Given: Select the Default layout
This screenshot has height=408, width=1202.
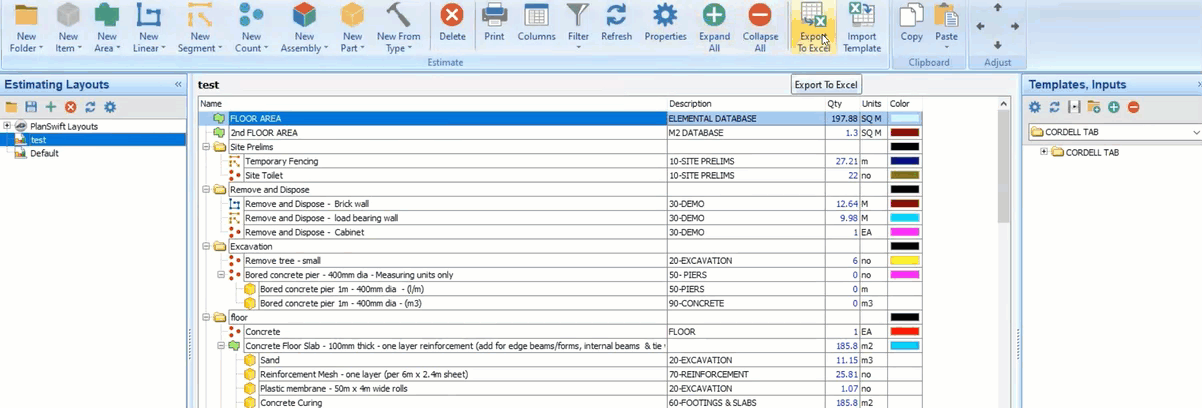Looking at the screenshot, I should (x=44, y=153).
